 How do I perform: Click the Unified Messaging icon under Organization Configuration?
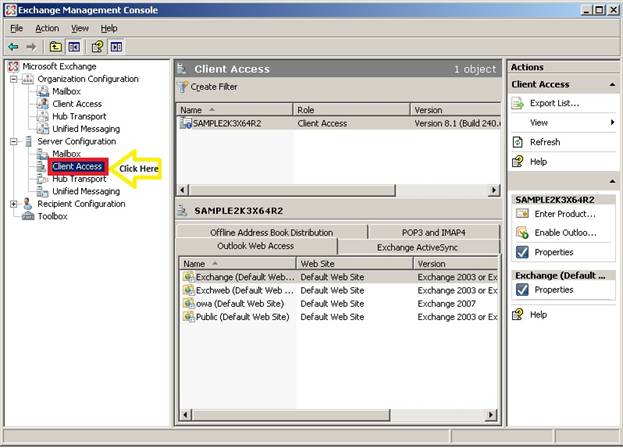[x=43, y=129]
